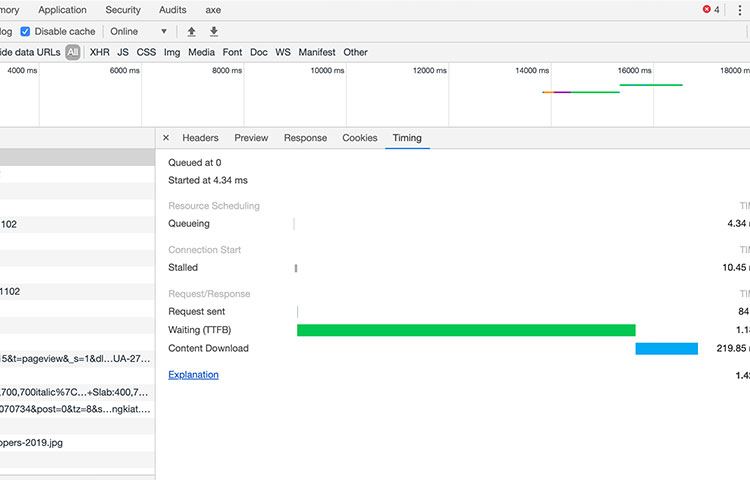Image resolution: width=750 pixels, height=480 pixels.
Task: Filter requests by JS type
Action: (123, 52)
